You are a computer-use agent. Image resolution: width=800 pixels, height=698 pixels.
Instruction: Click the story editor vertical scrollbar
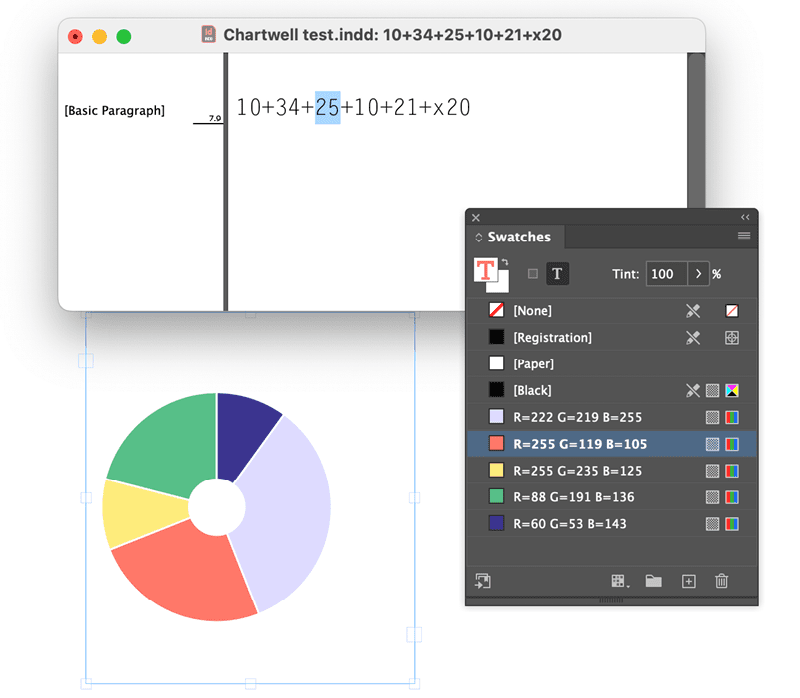(x=696, y=130)
